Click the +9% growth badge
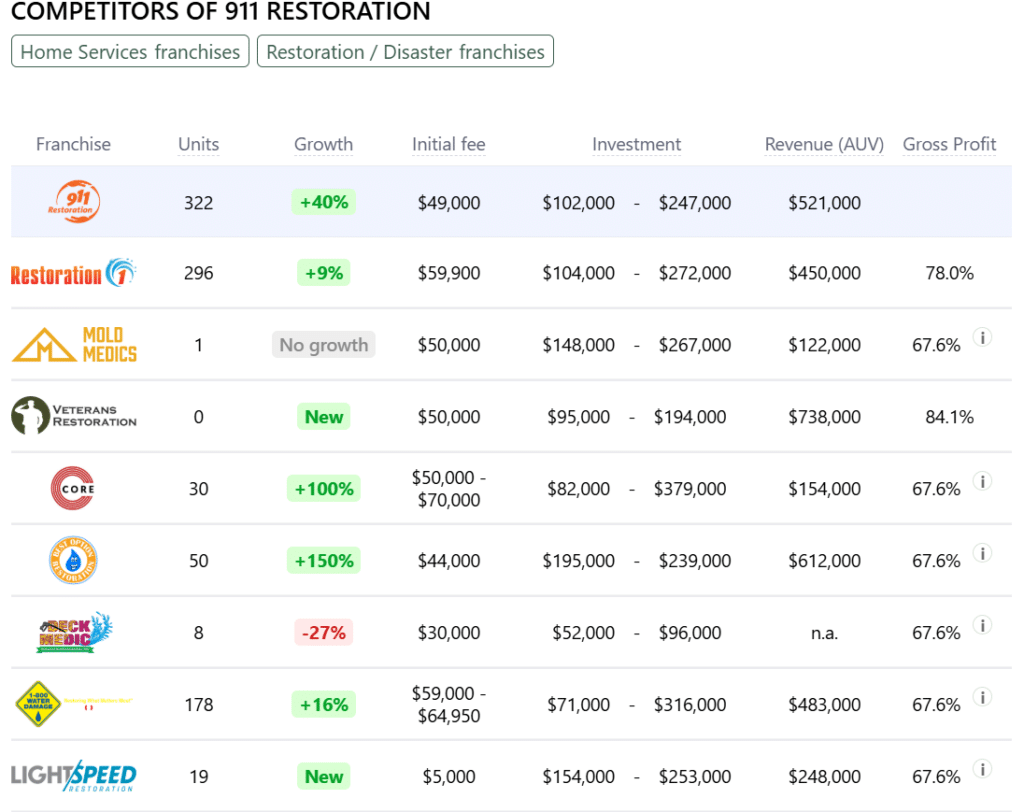1024x812 pixels. pyautogui.click(x=323, y=272)
